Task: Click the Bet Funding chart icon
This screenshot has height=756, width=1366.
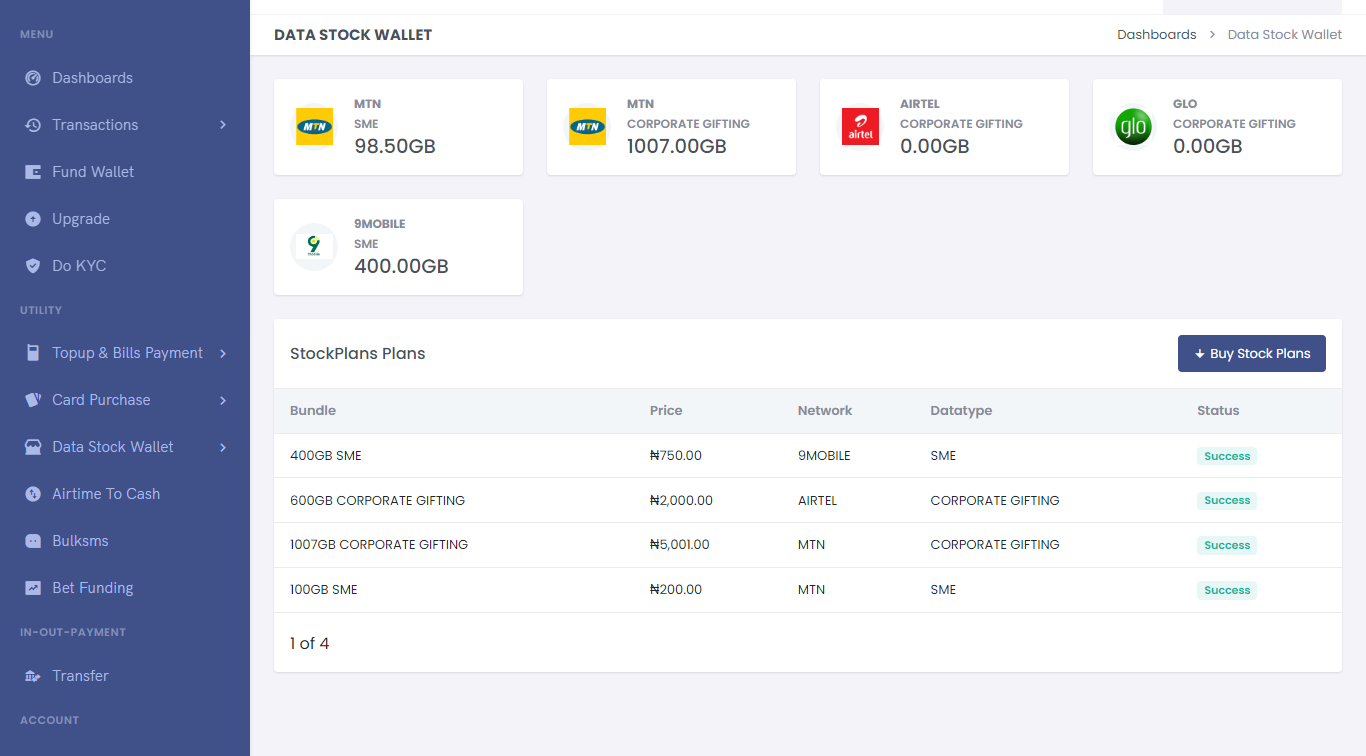Action: (x=33, y=588)
